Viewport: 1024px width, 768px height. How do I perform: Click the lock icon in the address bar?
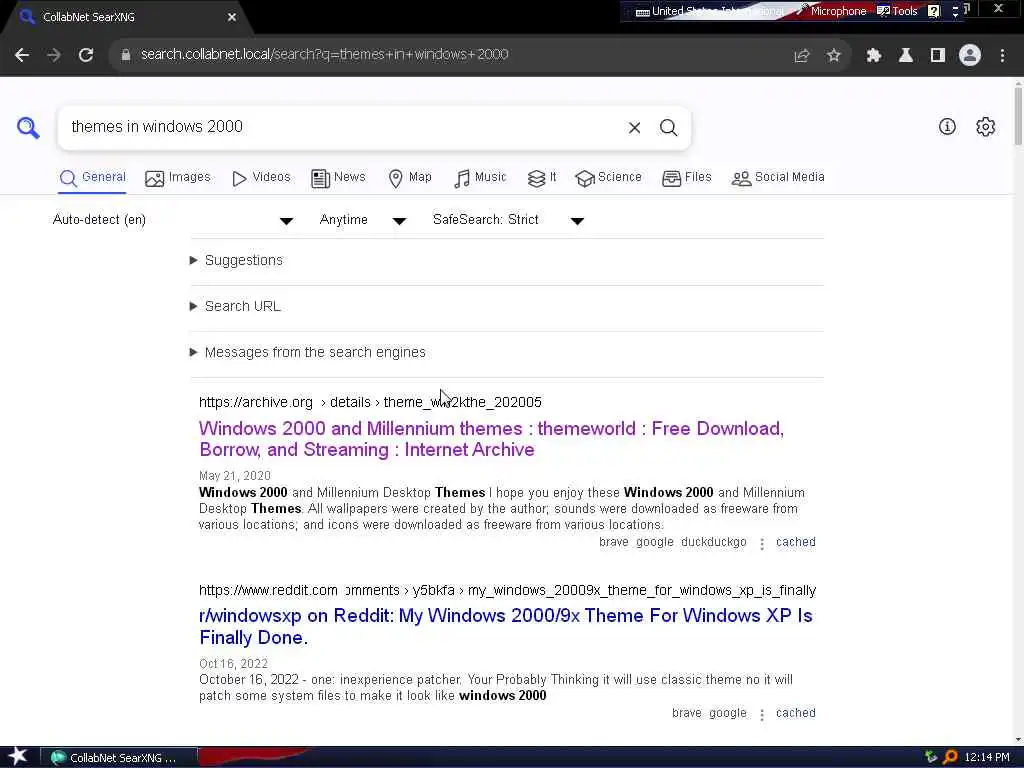[x=126, y=55]
